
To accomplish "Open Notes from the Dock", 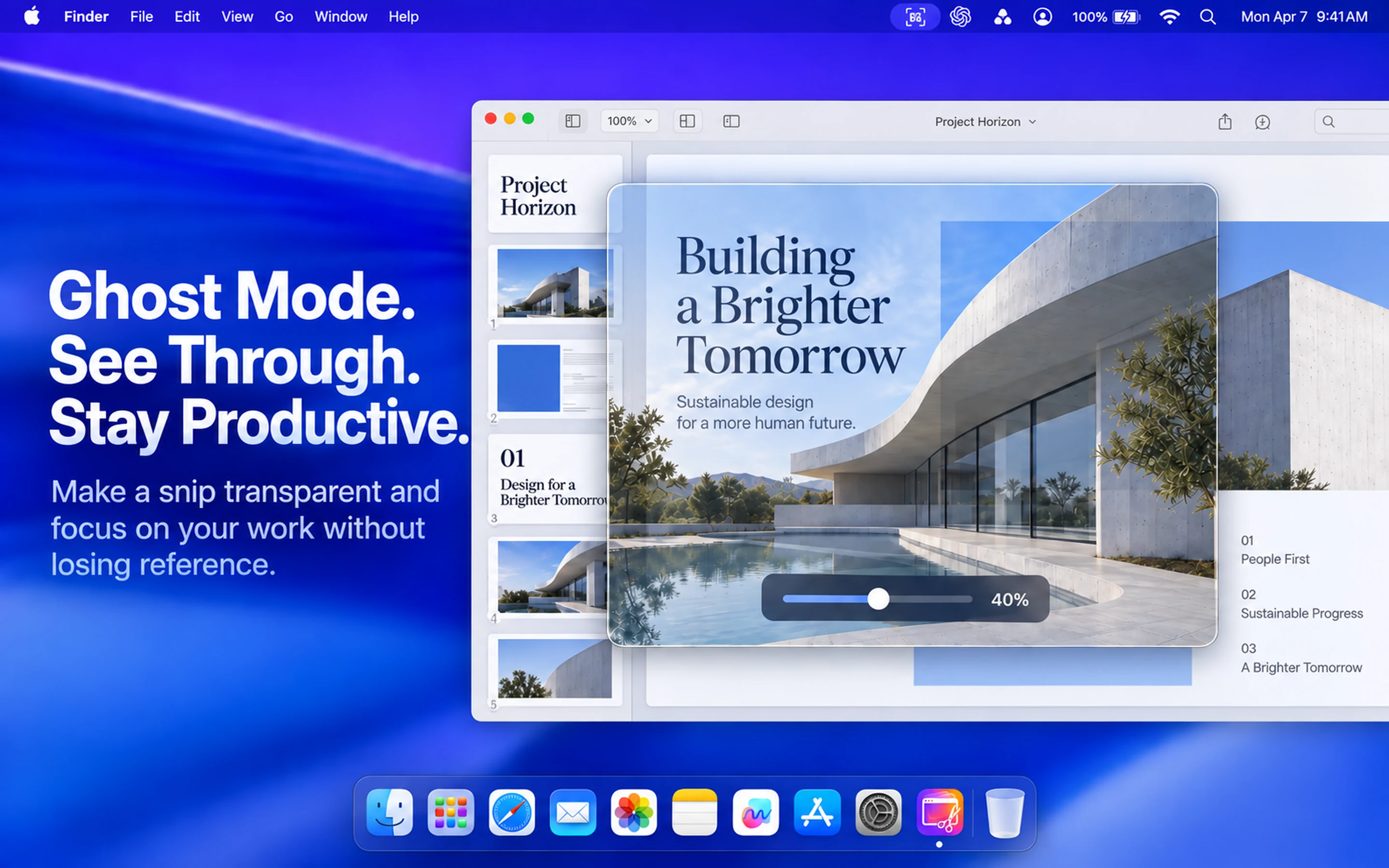I will click(694, 813).
